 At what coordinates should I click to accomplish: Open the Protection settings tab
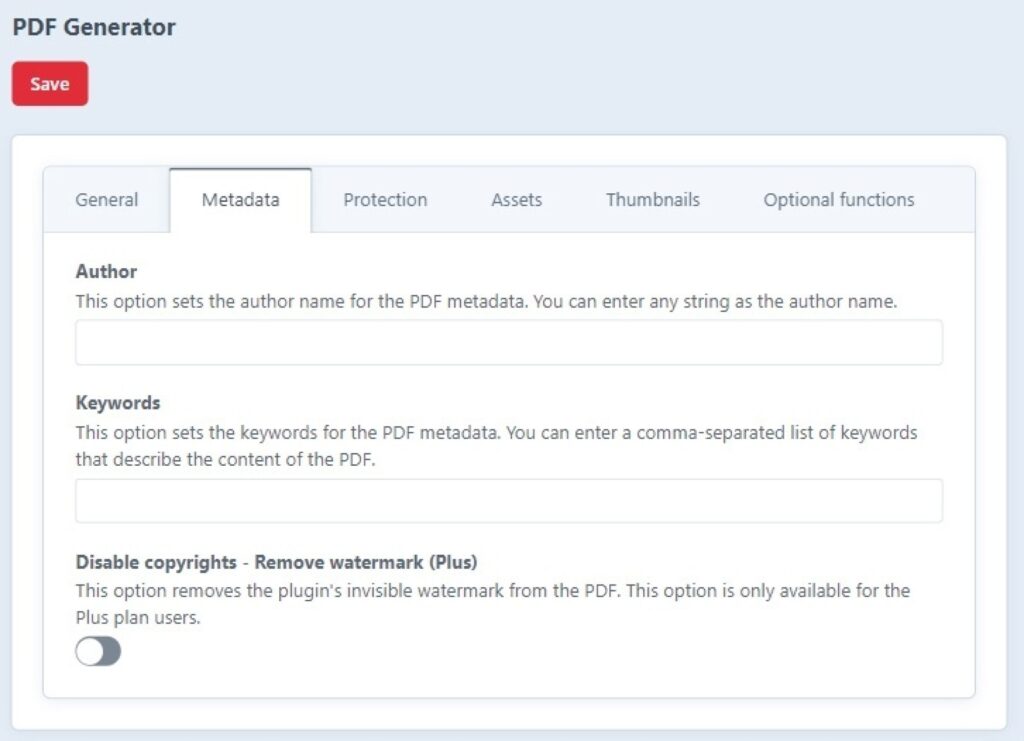[384, 200]
